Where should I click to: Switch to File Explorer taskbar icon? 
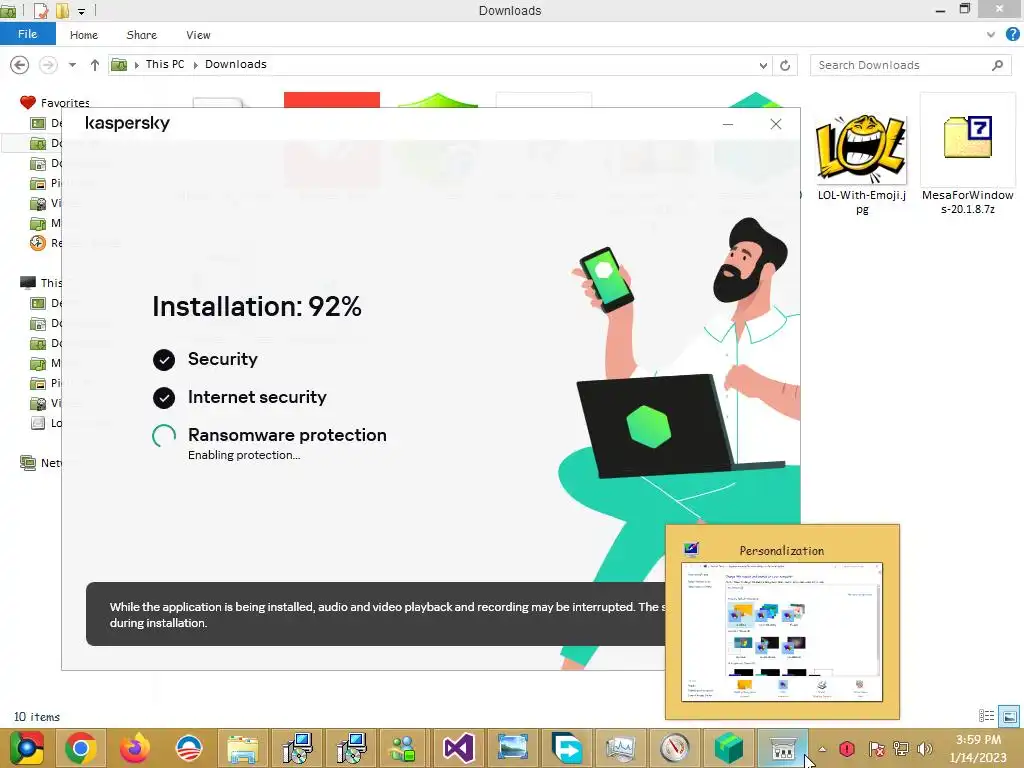click(x=243, y=748)
